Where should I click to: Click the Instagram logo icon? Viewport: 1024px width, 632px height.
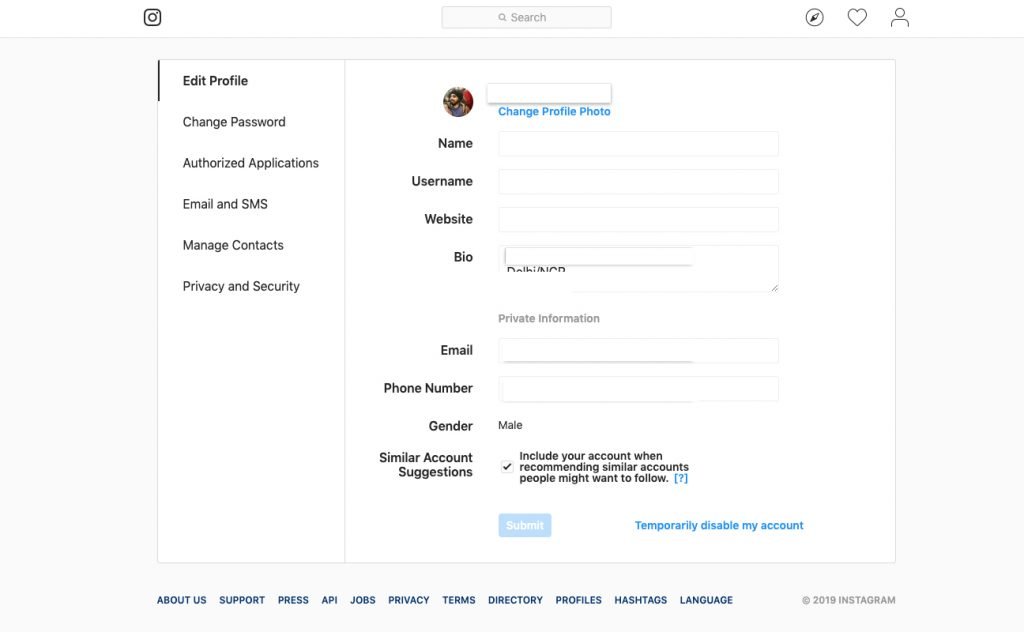point(152,17)
